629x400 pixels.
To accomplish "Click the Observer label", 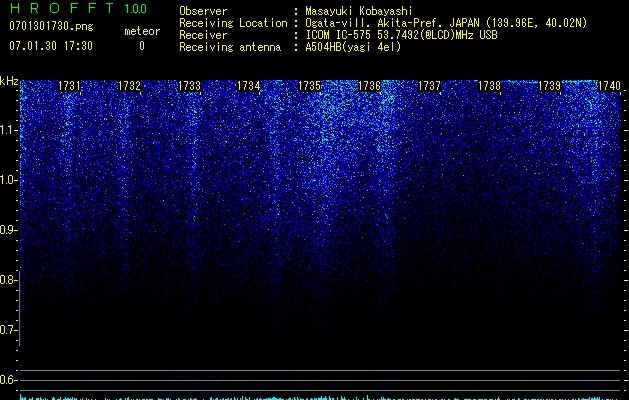I will tap(203, 11).
